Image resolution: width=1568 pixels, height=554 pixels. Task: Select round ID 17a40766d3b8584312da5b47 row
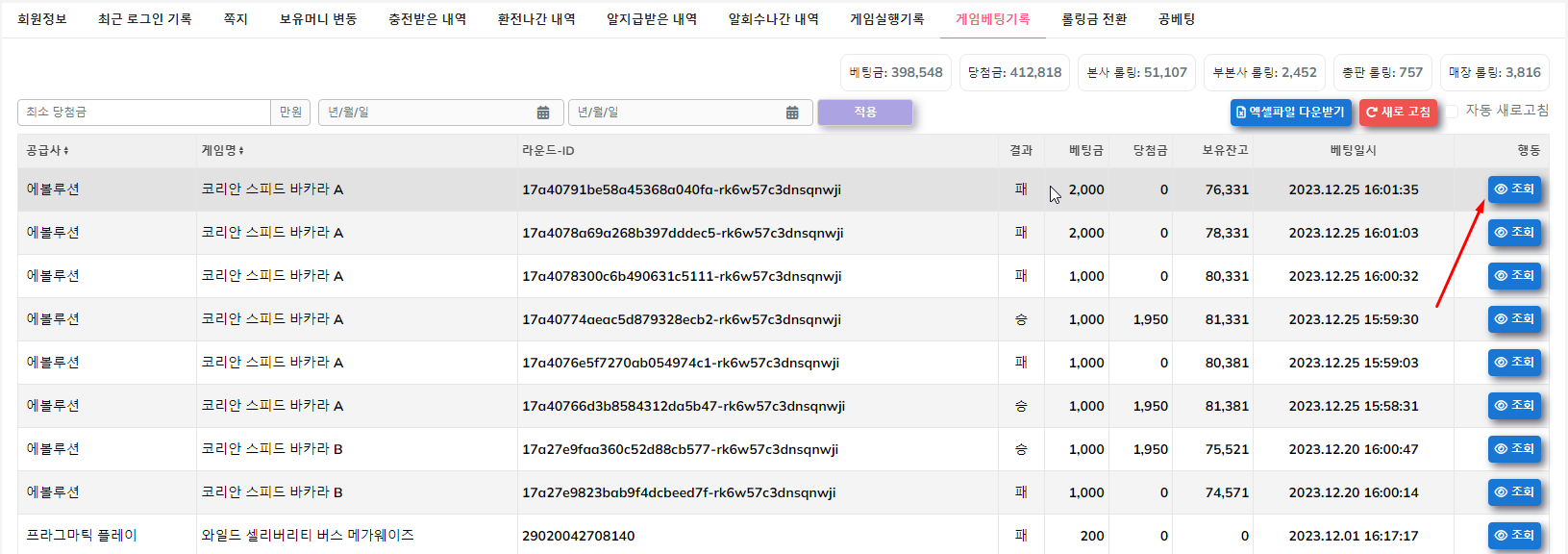click(683, 406)
